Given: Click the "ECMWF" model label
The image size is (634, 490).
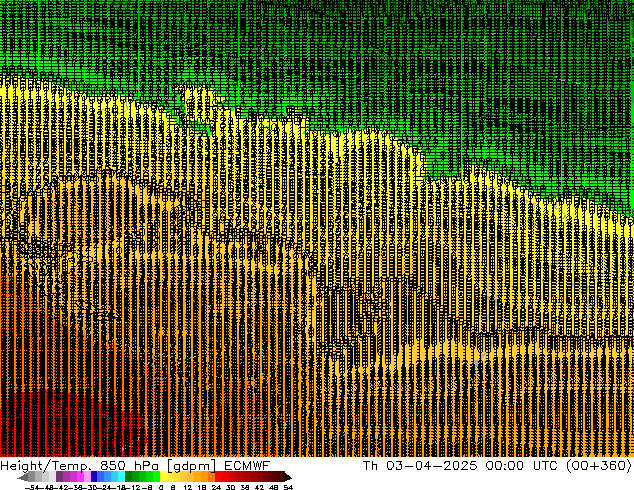Looking at the screenshot, I should [x=247, y=466].
